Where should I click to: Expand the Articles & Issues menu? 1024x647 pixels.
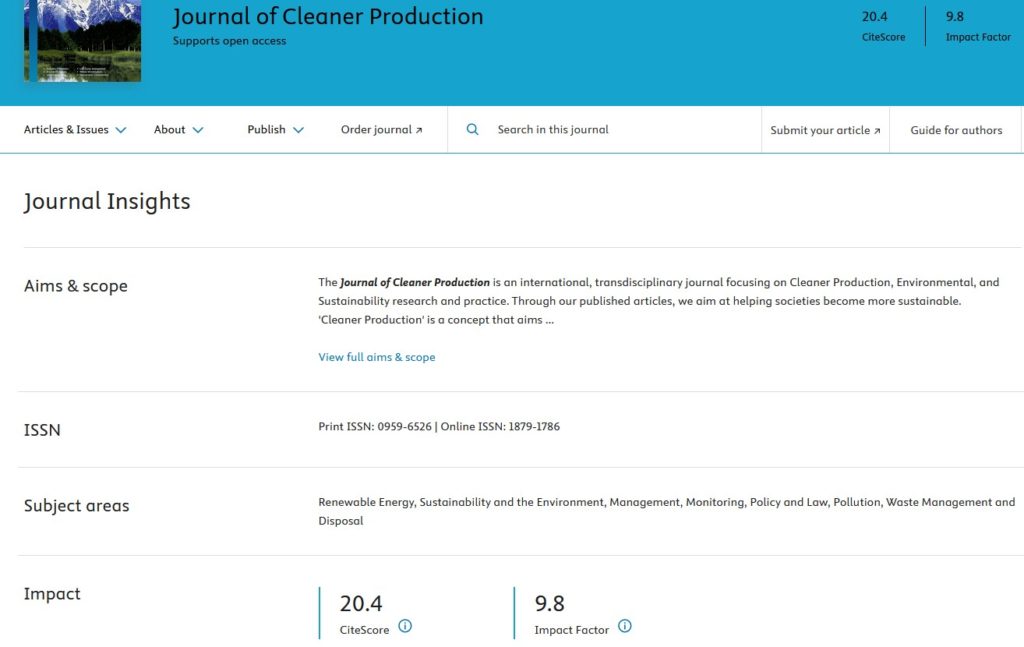click(75, 129)
